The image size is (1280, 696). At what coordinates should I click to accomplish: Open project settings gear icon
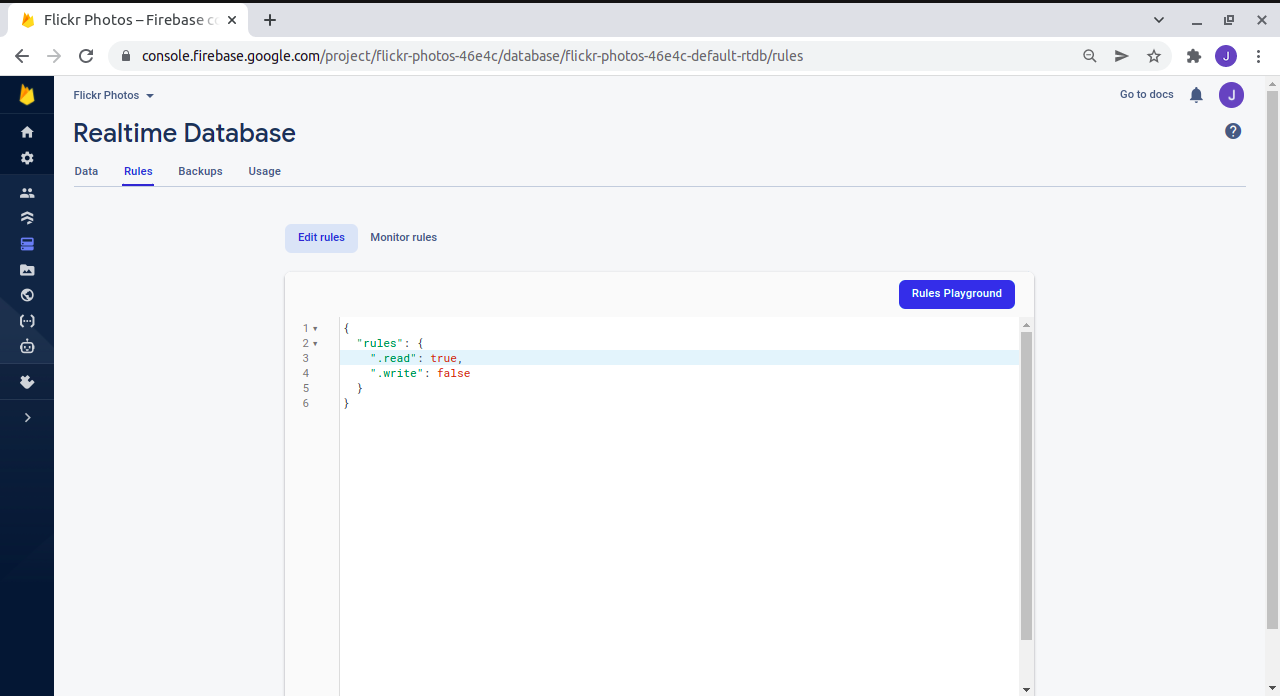tap(27, 158)
